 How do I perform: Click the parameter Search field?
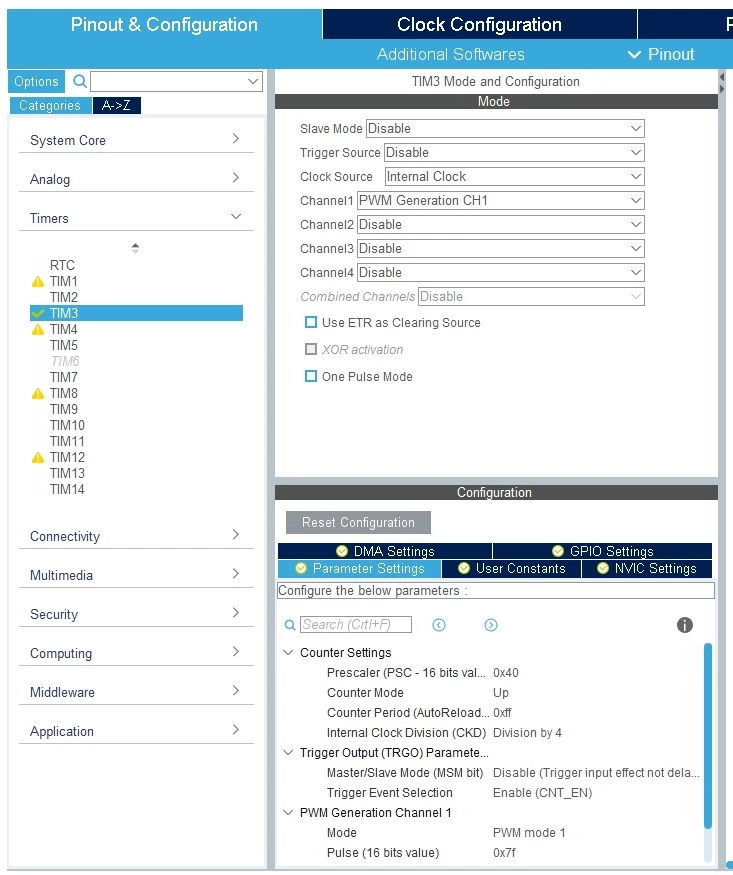point(356,624)
